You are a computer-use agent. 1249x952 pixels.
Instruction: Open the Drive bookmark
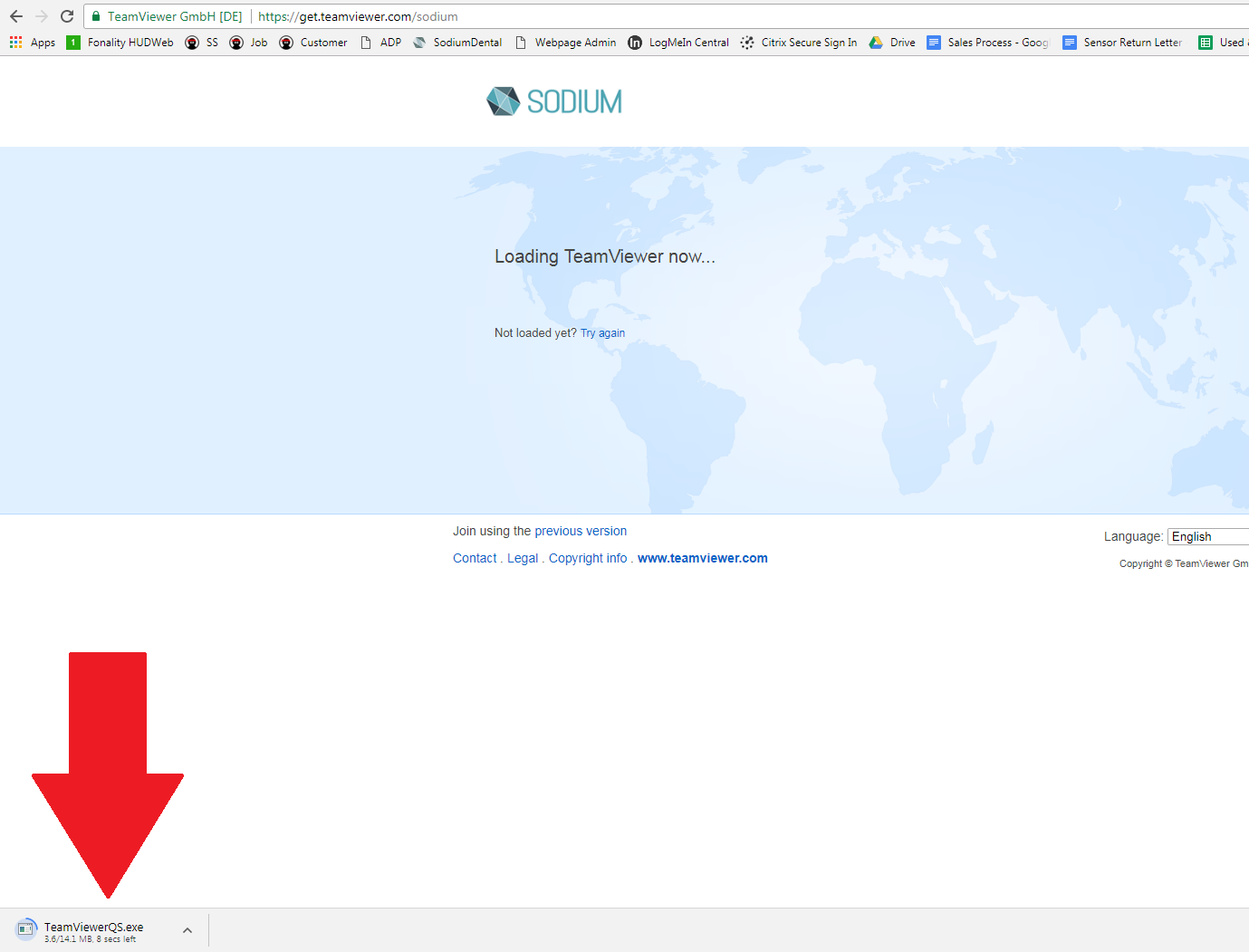(x=892, y=43)
